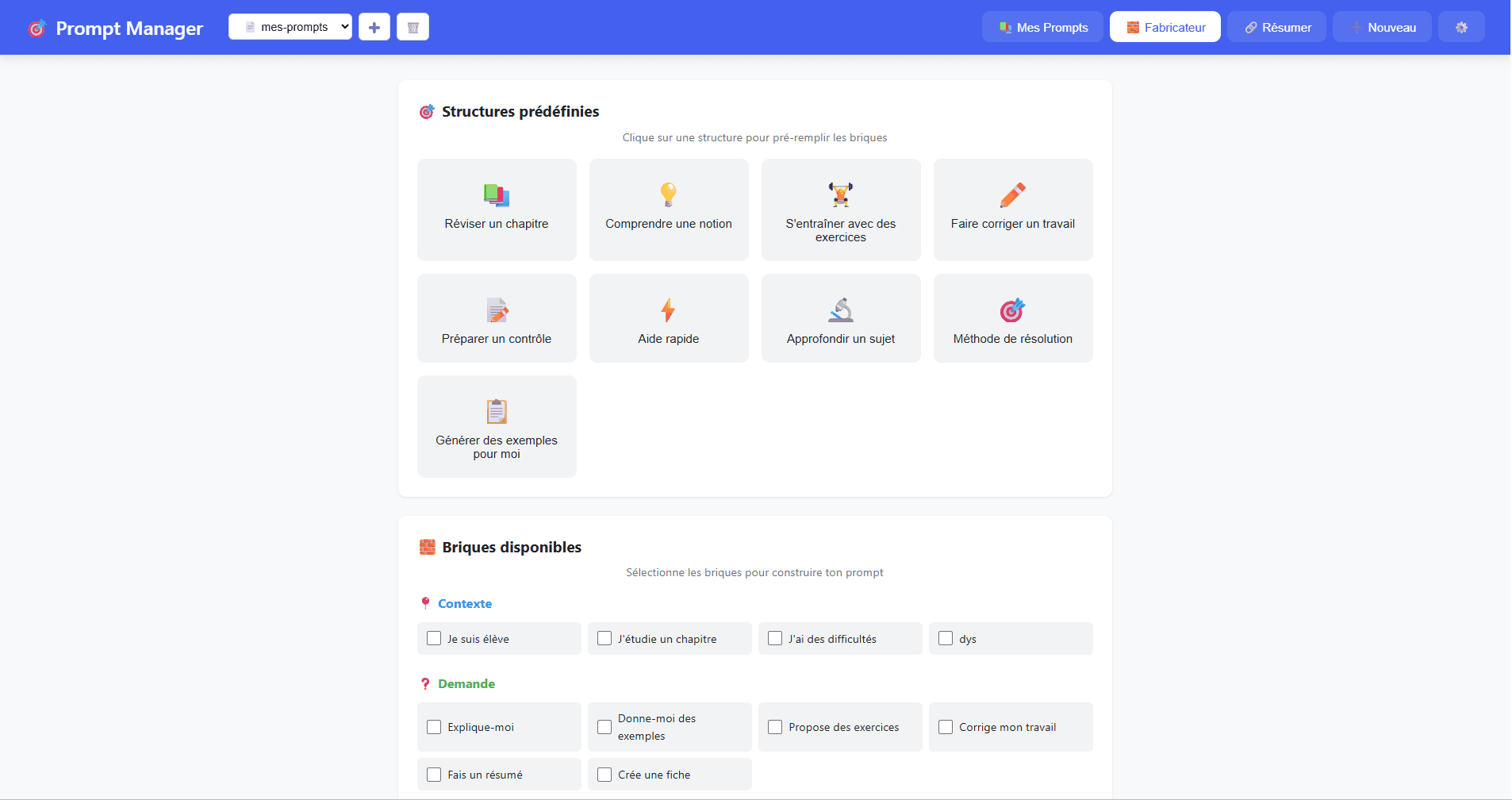Open the mes-prompts dropdown
Viewport: 1512px width, 800px height.
tap(290, 26)
